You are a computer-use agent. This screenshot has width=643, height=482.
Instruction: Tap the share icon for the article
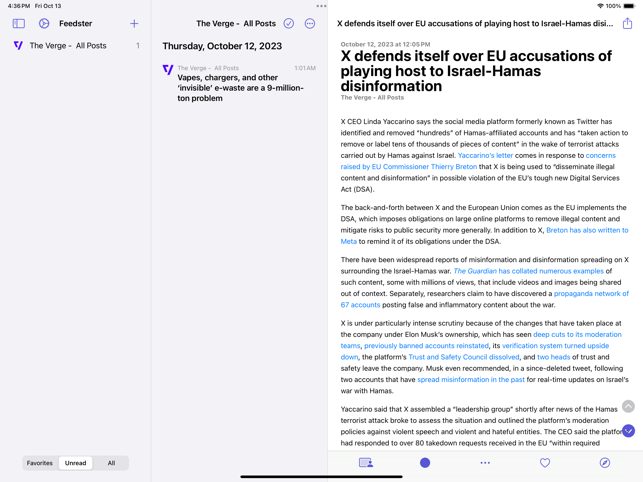tap(627, 23)
